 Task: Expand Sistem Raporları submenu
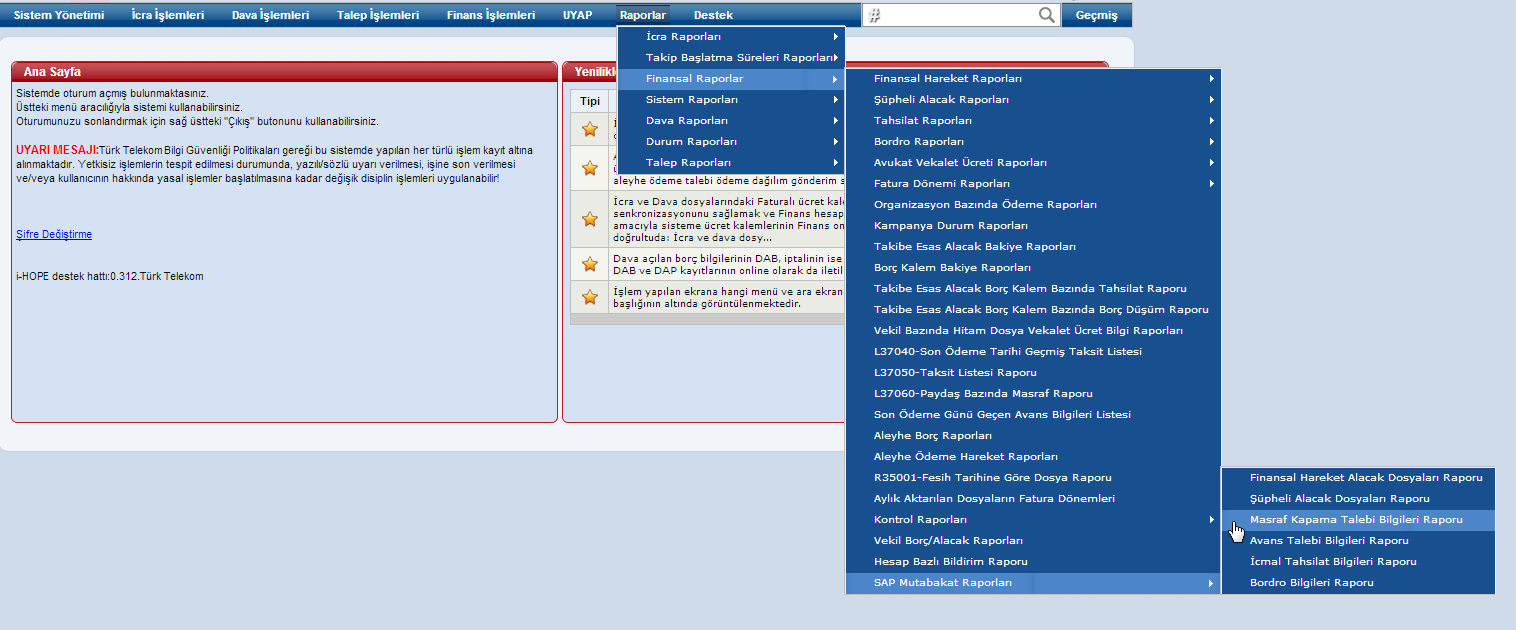point(731,100)
